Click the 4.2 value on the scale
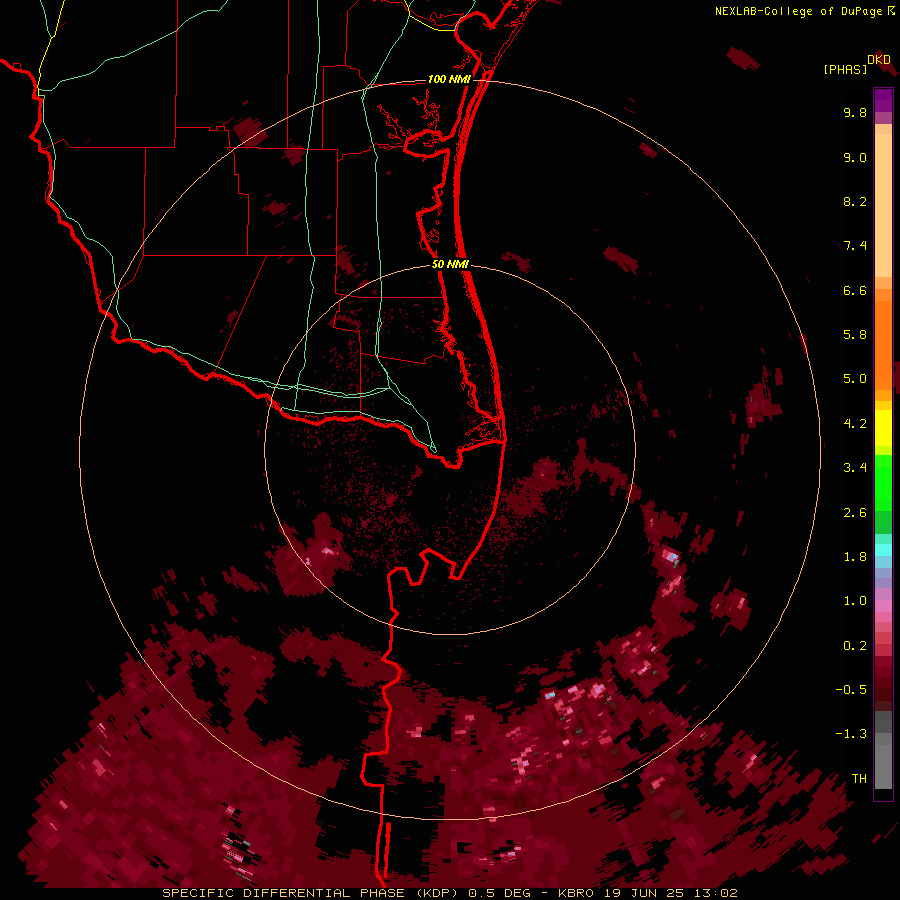Screen dimensions: 900x900 855,424
